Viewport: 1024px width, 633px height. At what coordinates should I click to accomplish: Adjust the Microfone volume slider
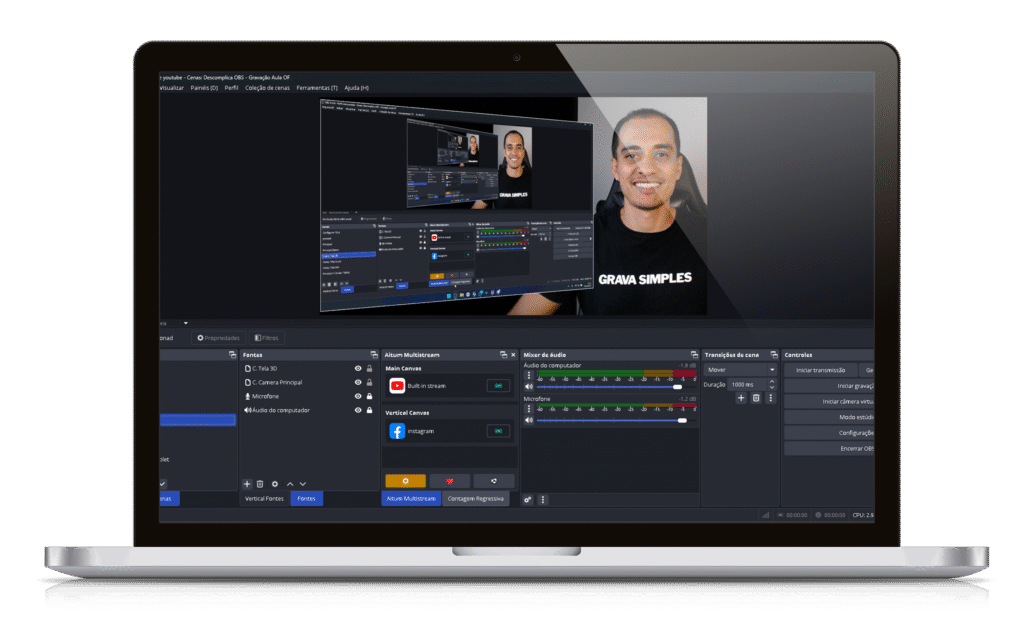pos(682,420)
